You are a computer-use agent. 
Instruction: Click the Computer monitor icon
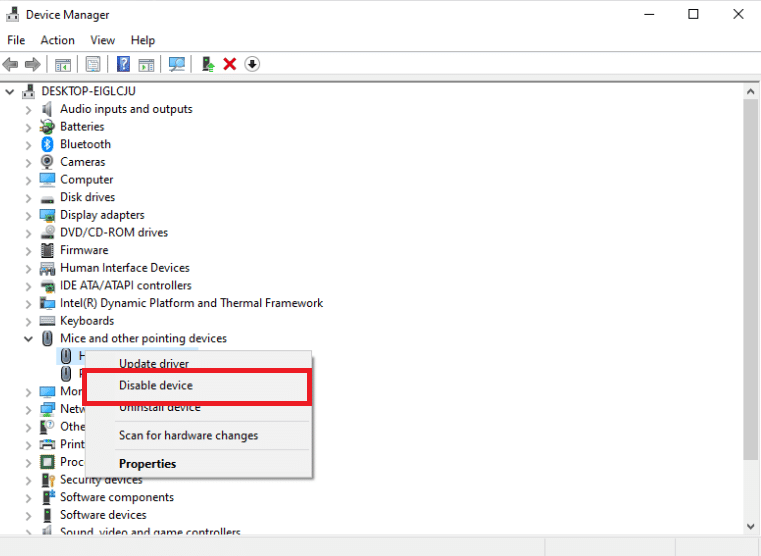pos(47,180)
